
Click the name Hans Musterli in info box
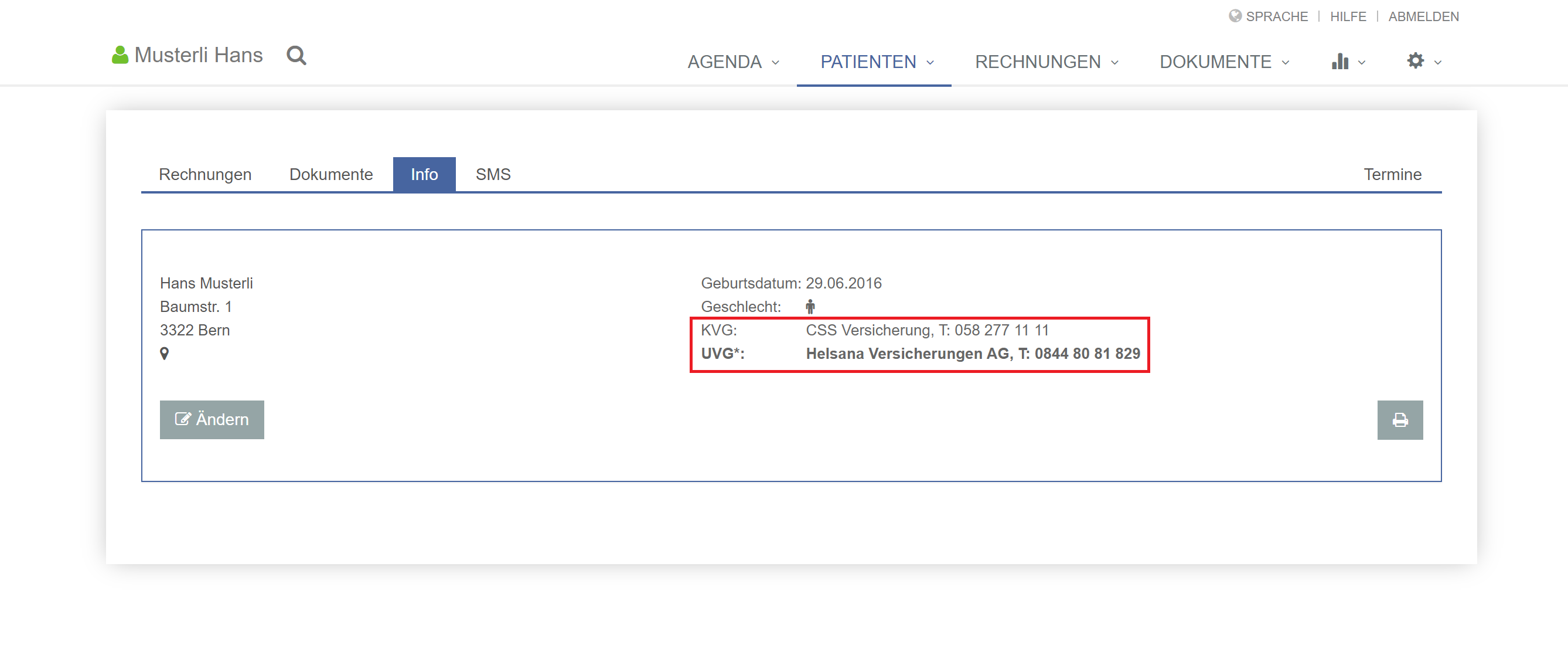206,283
